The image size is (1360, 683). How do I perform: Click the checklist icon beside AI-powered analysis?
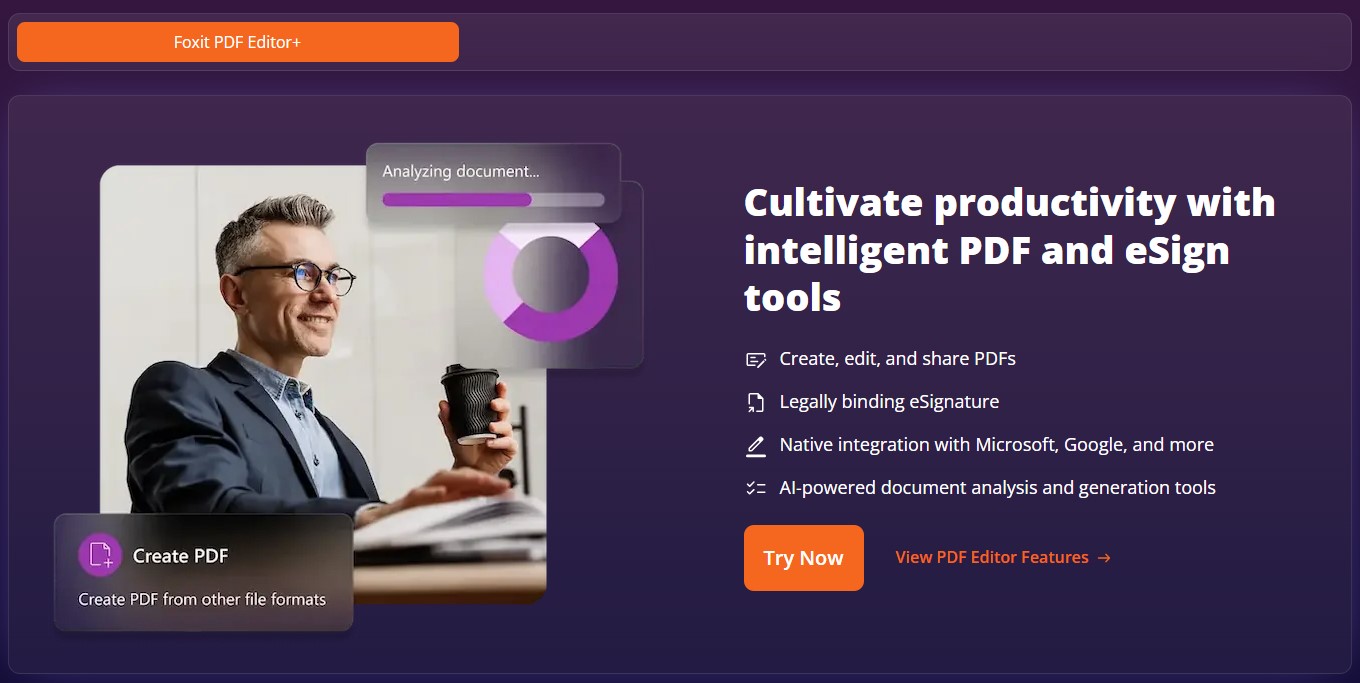[x=756, y=488]
